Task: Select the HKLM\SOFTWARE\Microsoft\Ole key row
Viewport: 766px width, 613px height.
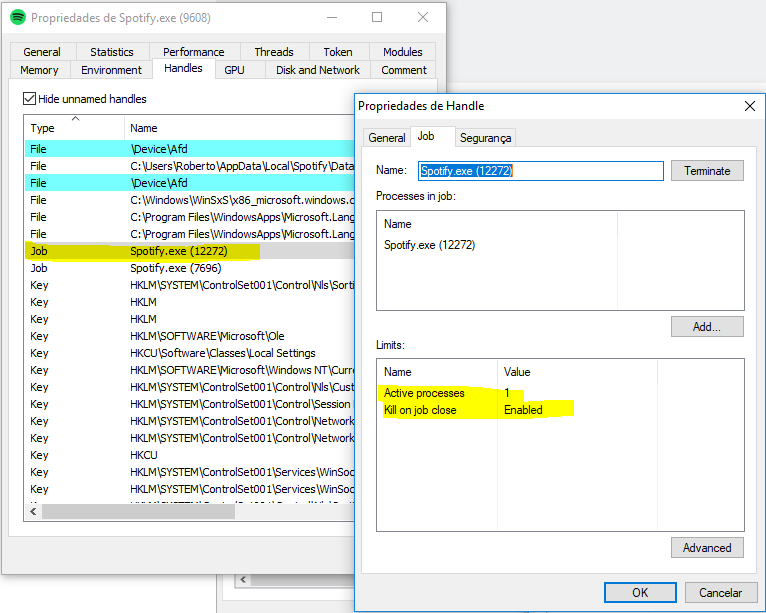Action: (x=190, y=336)
